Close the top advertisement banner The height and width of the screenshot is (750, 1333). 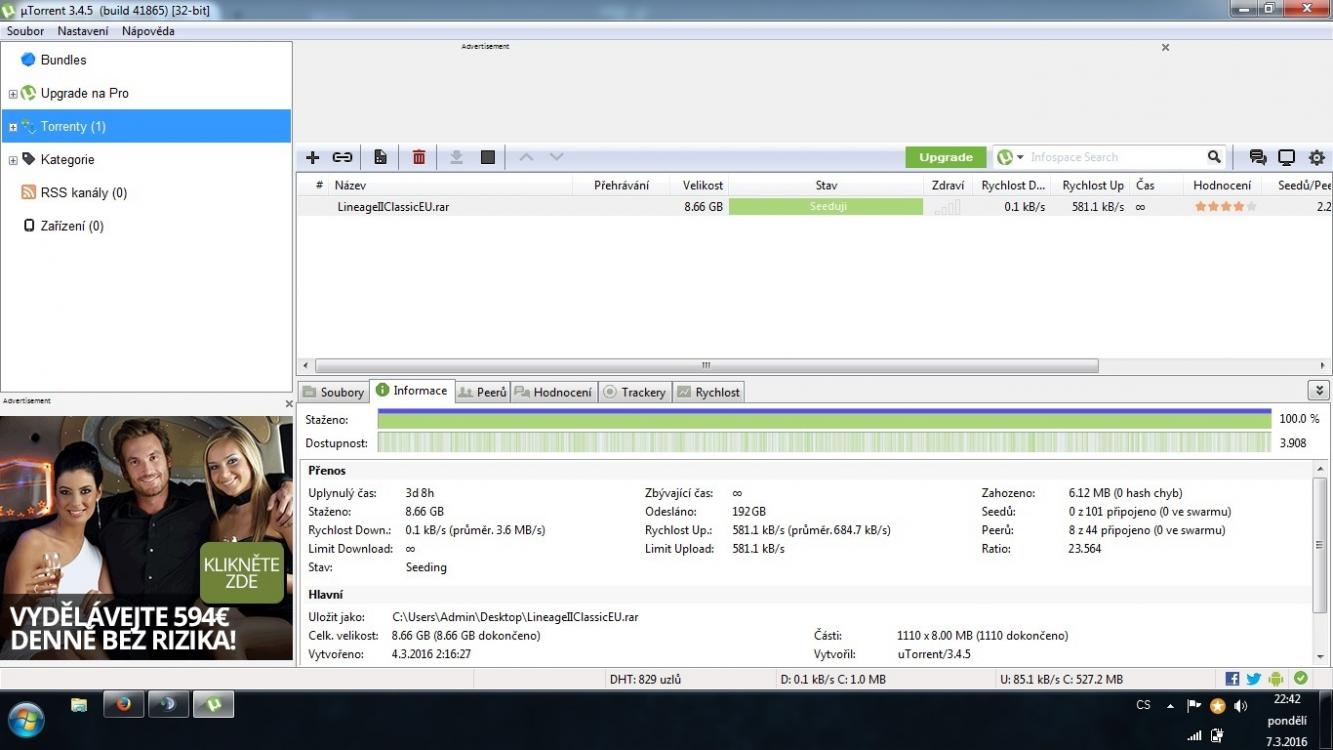click(1165, 47)
